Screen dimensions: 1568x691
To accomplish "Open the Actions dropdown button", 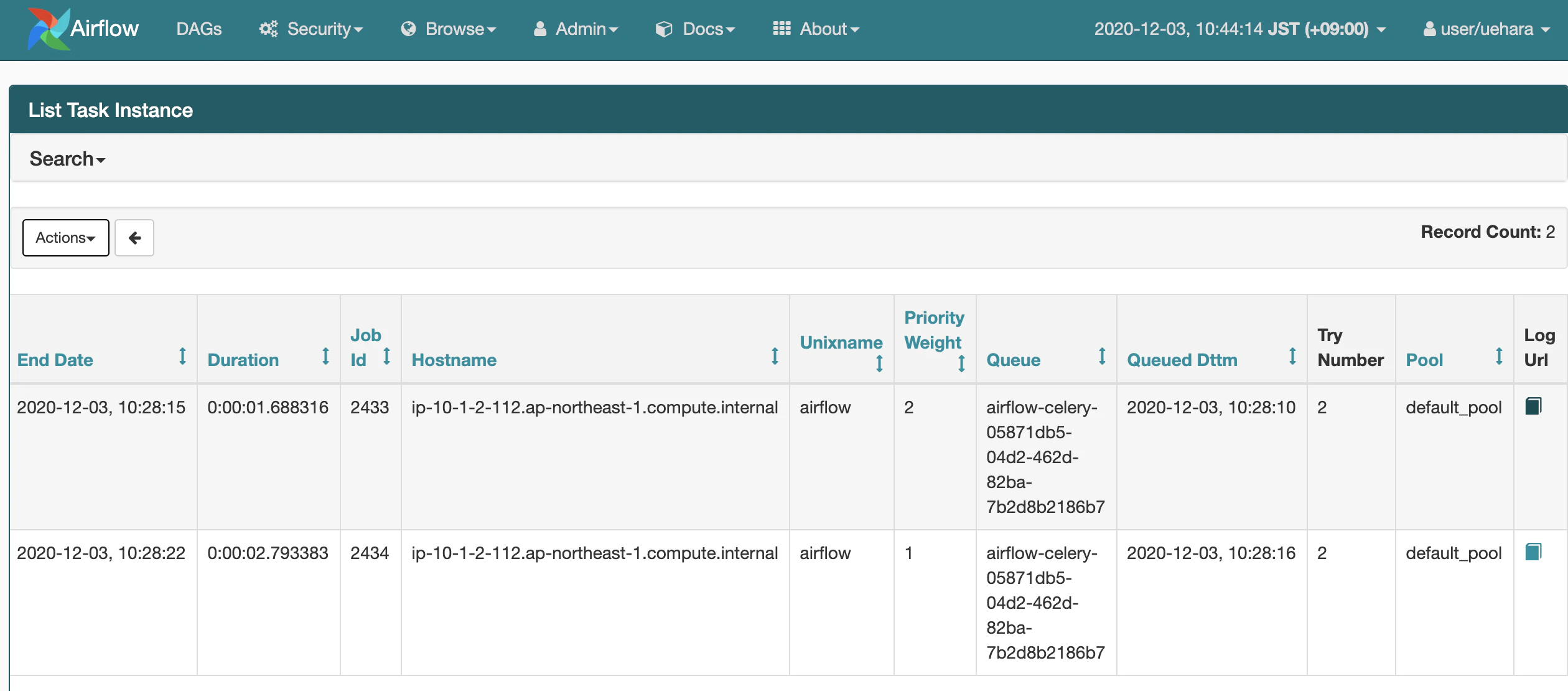I will coord(66,238).
